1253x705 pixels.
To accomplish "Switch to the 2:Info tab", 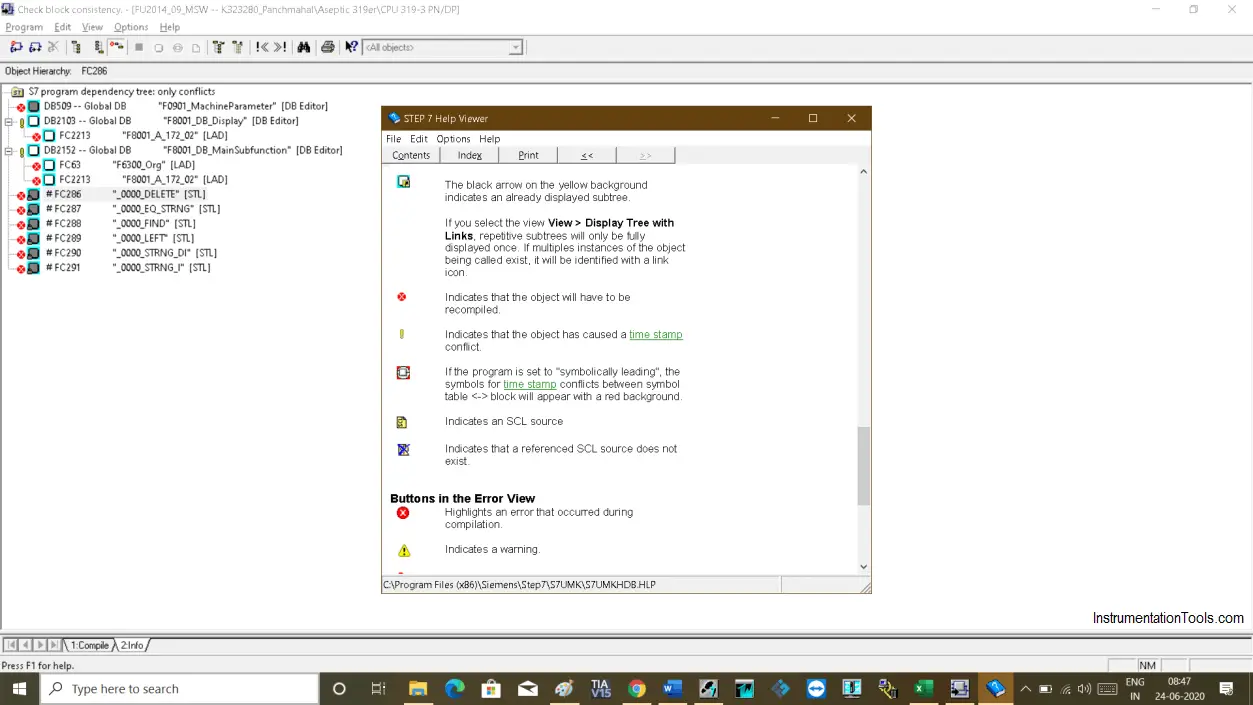I will pyautogui.click(x=132, y=645).
